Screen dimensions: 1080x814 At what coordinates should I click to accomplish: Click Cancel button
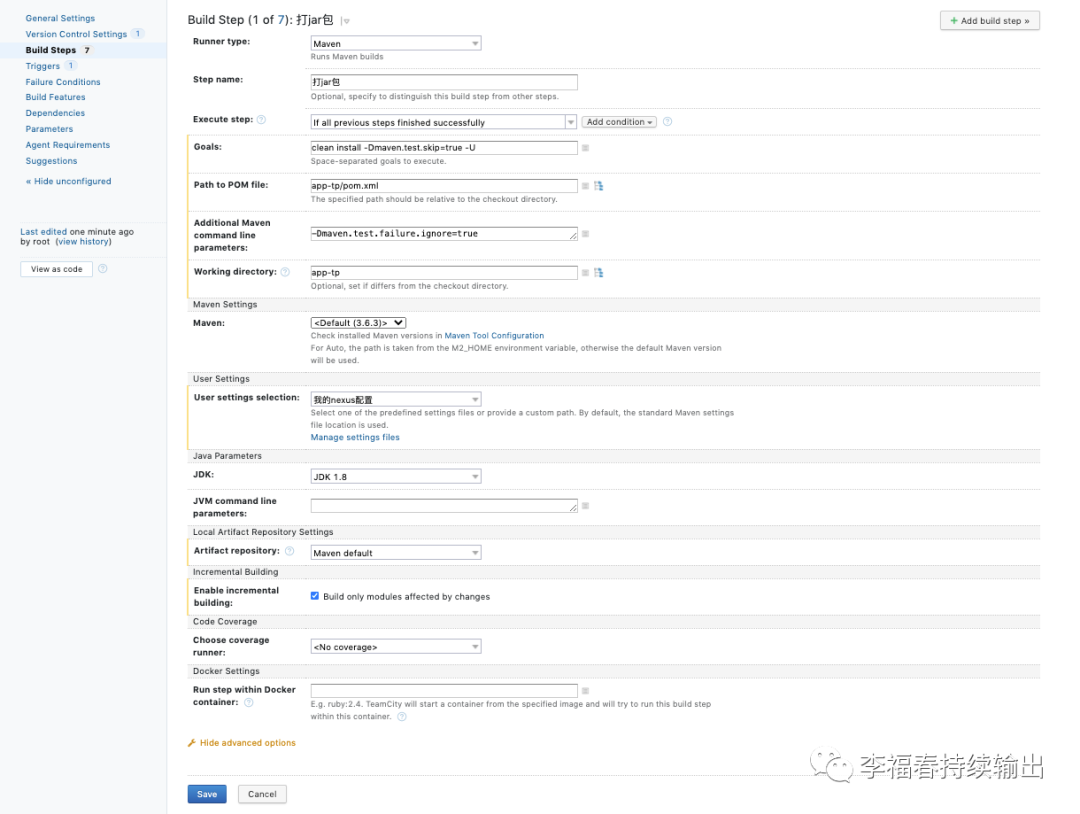click(x=262, y=794)
